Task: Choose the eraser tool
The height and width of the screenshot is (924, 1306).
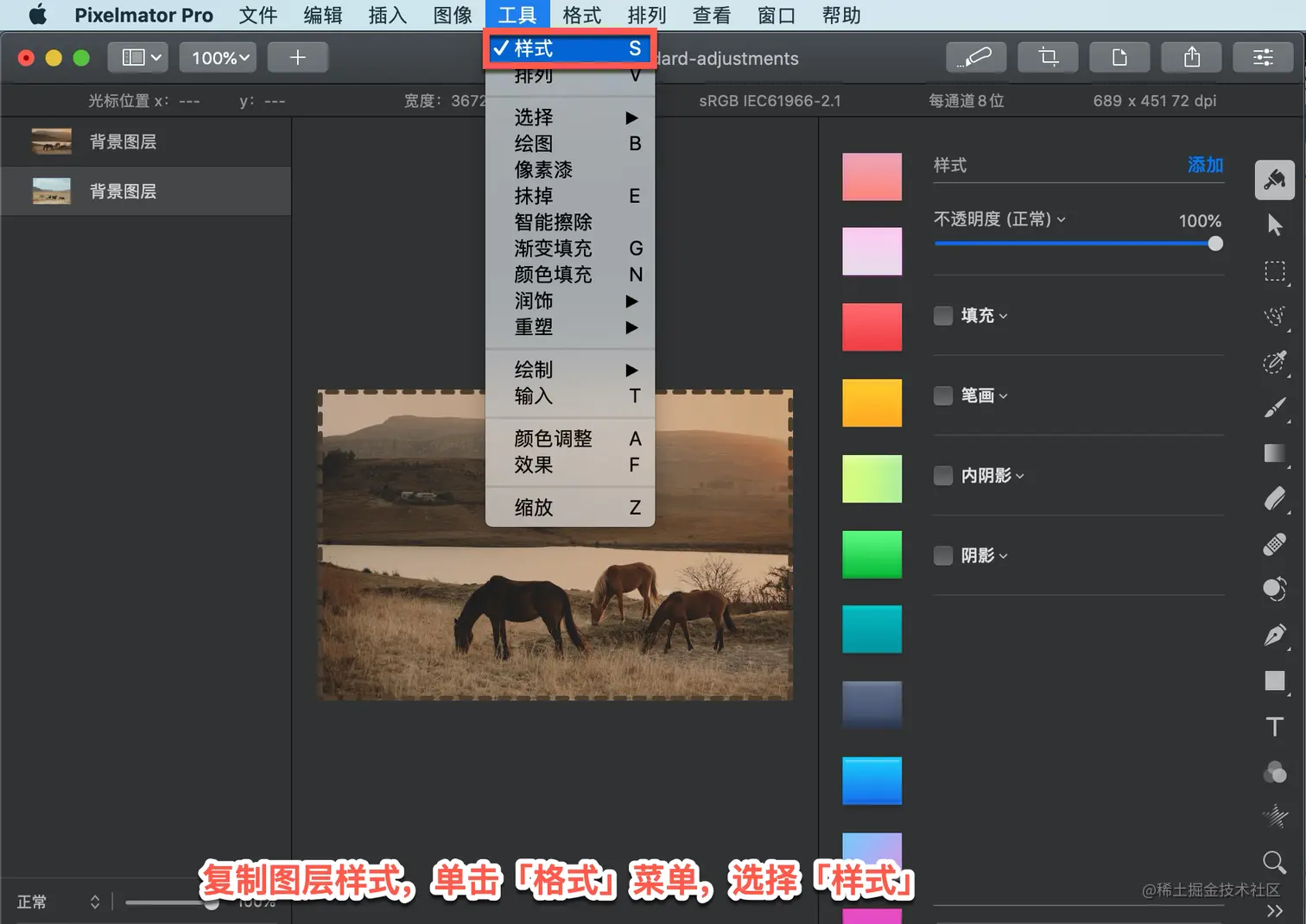Action: point(1274,499)
